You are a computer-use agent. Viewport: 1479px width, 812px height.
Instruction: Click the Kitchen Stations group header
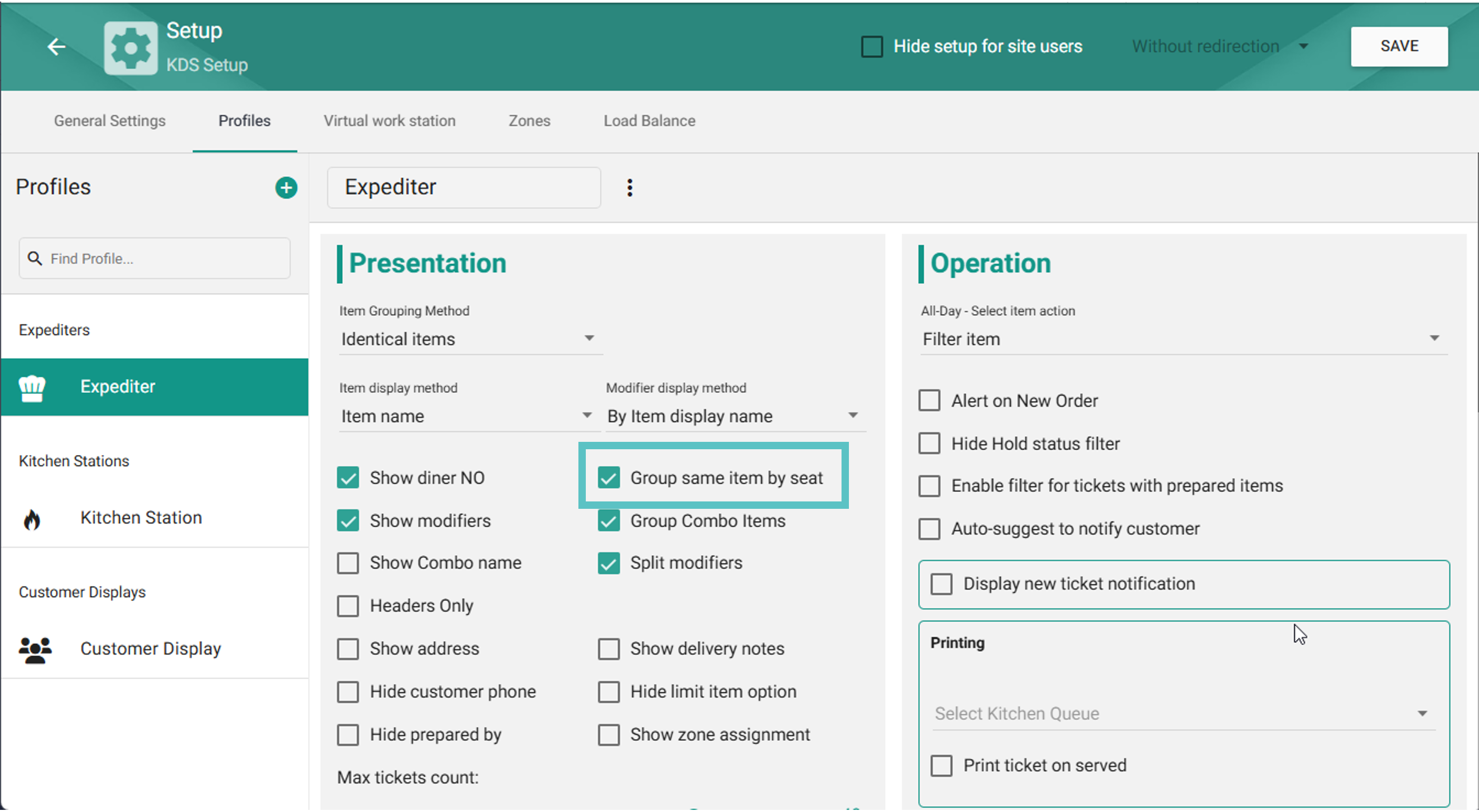click(x=74, y=462)
